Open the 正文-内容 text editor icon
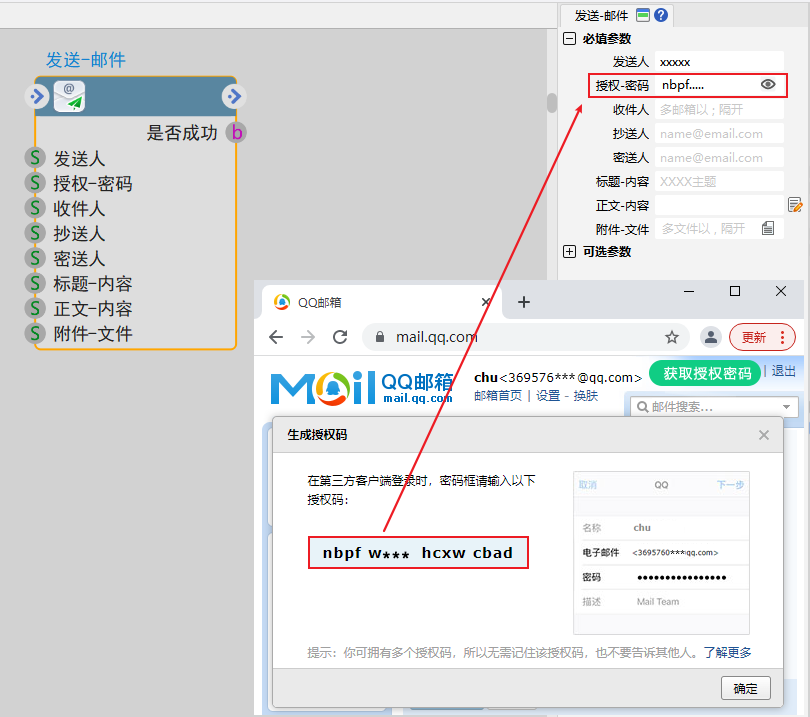The width and height of the screenshot is (810, 717). point(795,205)
